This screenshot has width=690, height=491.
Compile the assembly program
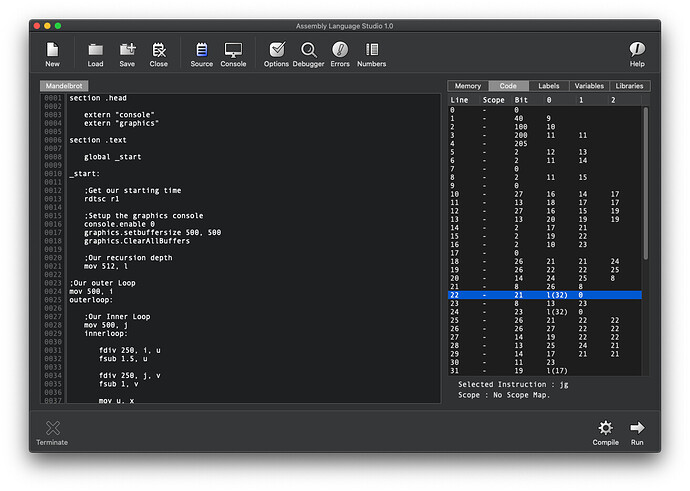point(606,432)
